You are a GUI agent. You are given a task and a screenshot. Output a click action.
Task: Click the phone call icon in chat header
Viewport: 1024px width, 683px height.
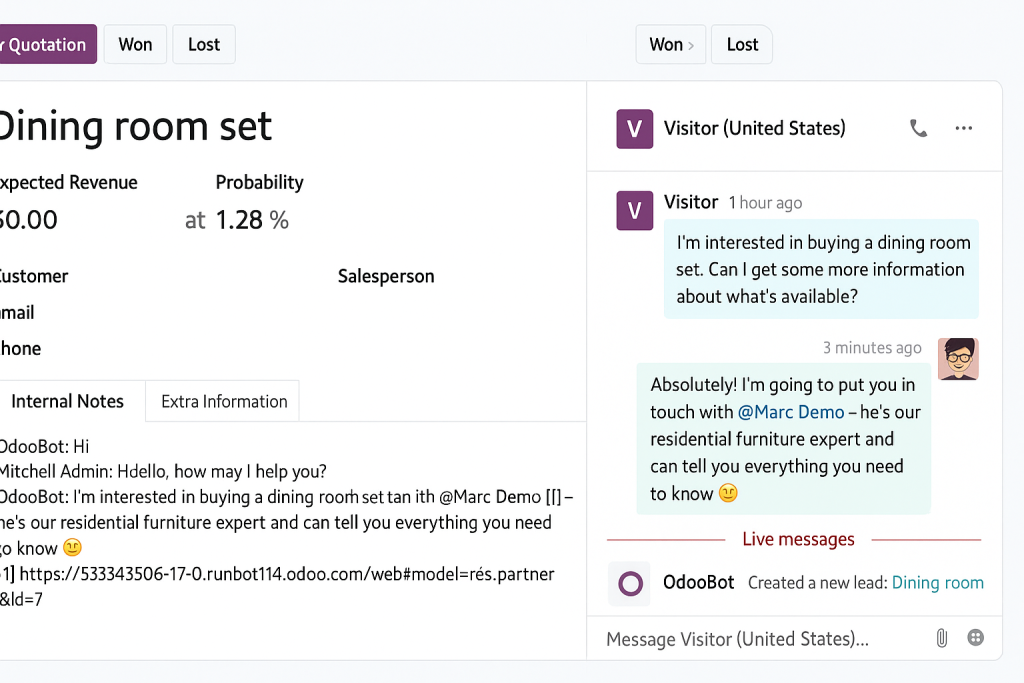pos(918,128)
